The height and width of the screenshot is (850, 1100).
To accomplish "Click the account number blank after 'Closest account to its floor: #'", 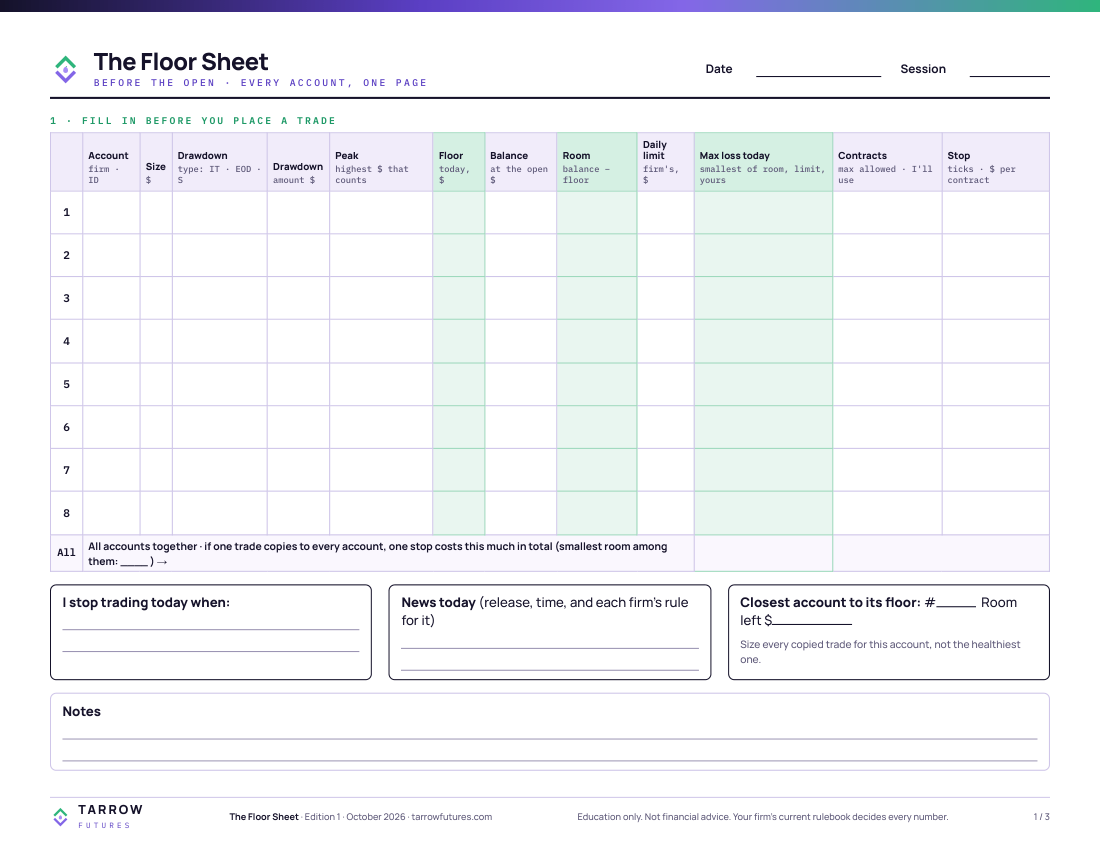I will (955, 605).
